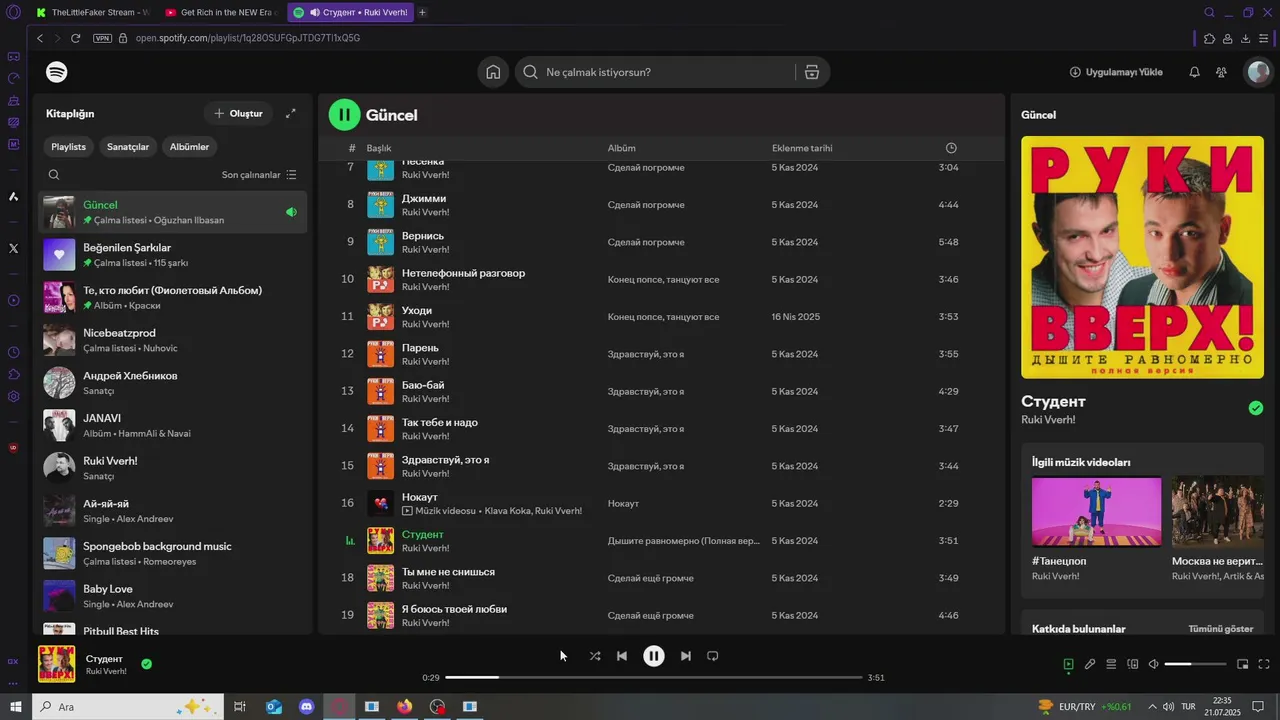Open the Oluştur create menu

(238, 113)
